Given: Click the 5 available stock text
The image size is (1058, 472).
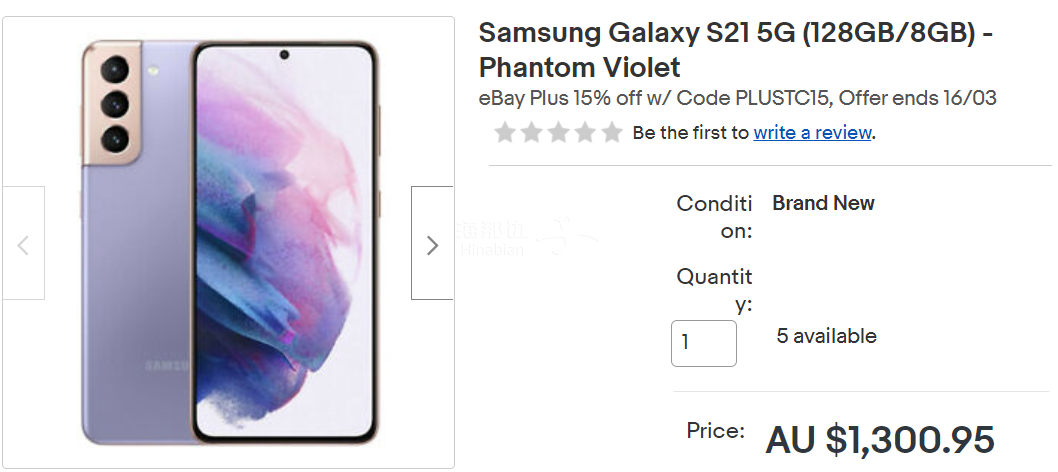Looking at the screenshot, I should (827, 336).
